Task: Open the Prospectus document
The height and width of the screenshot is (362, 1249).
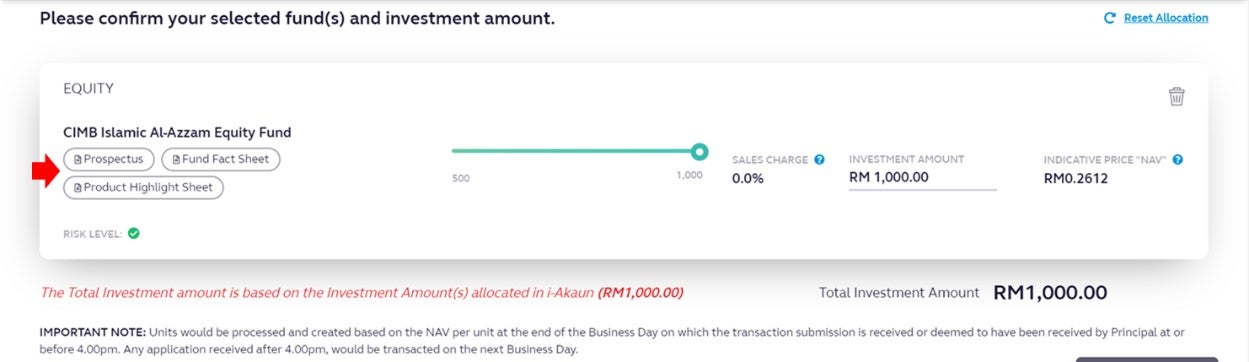Action: [109, 159]
